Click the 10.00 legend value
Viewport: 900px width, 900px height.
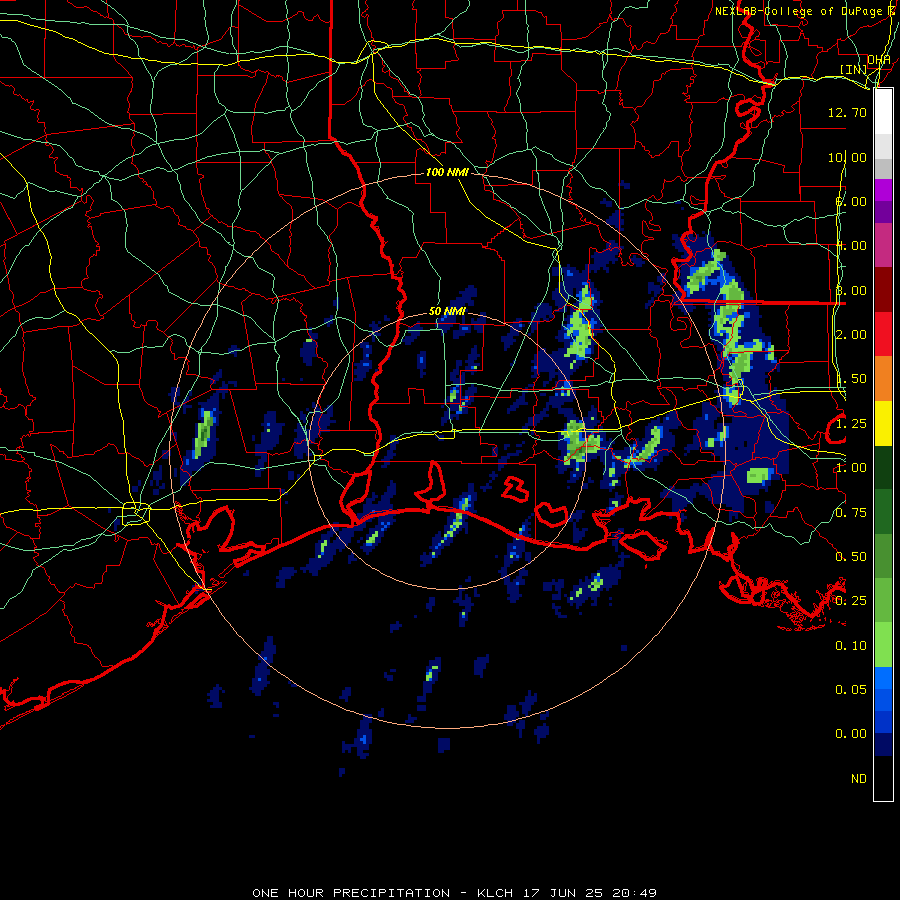click(x=847, y=157)
